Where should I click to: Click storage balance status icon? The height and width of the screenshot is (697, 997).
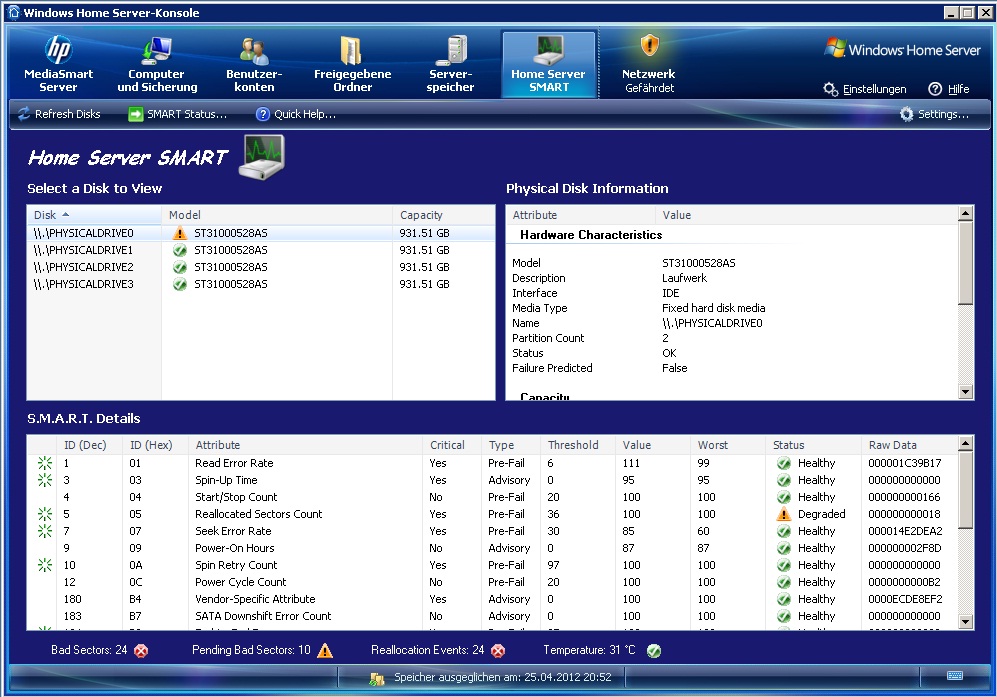click(376, 679)
